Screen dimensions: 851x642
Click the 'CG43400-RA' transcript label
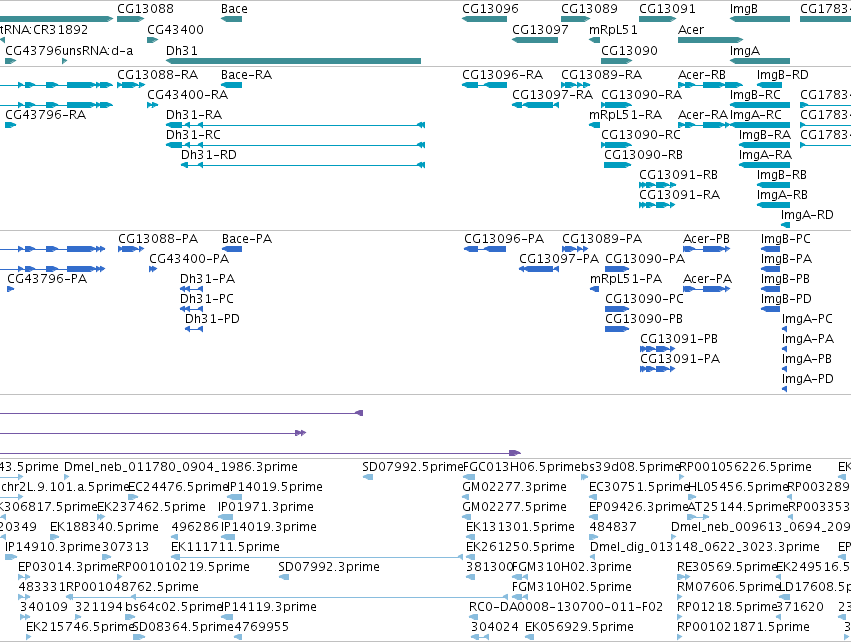tap(188, 95)
